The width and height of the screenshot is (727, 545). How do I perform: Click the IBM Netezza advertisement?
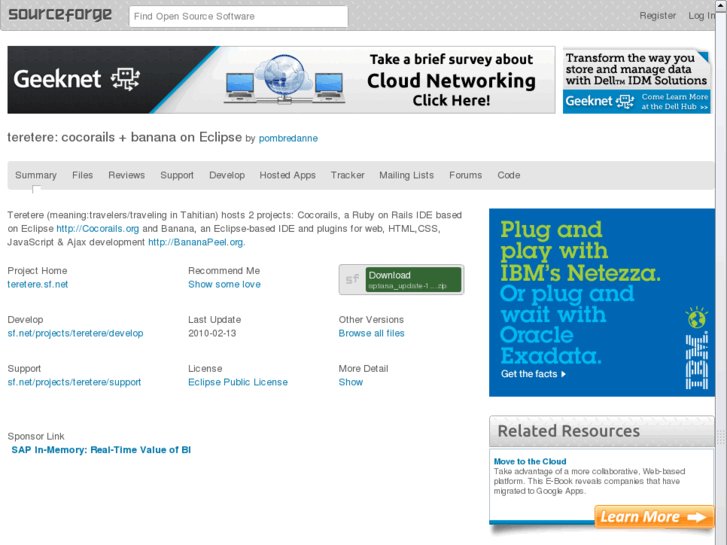(x=602, y=302)
